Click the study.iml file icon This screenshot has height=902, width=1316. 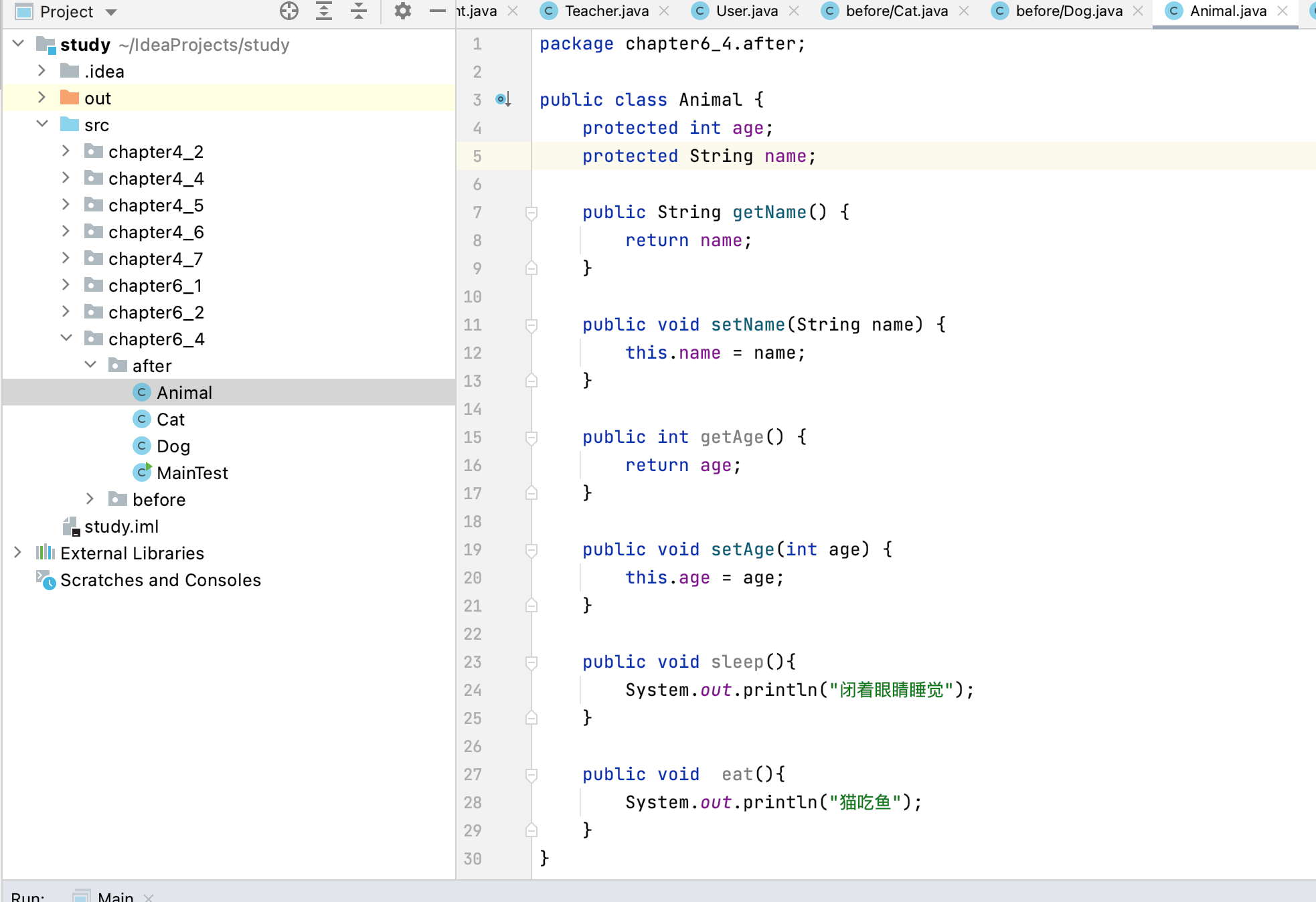71,527
